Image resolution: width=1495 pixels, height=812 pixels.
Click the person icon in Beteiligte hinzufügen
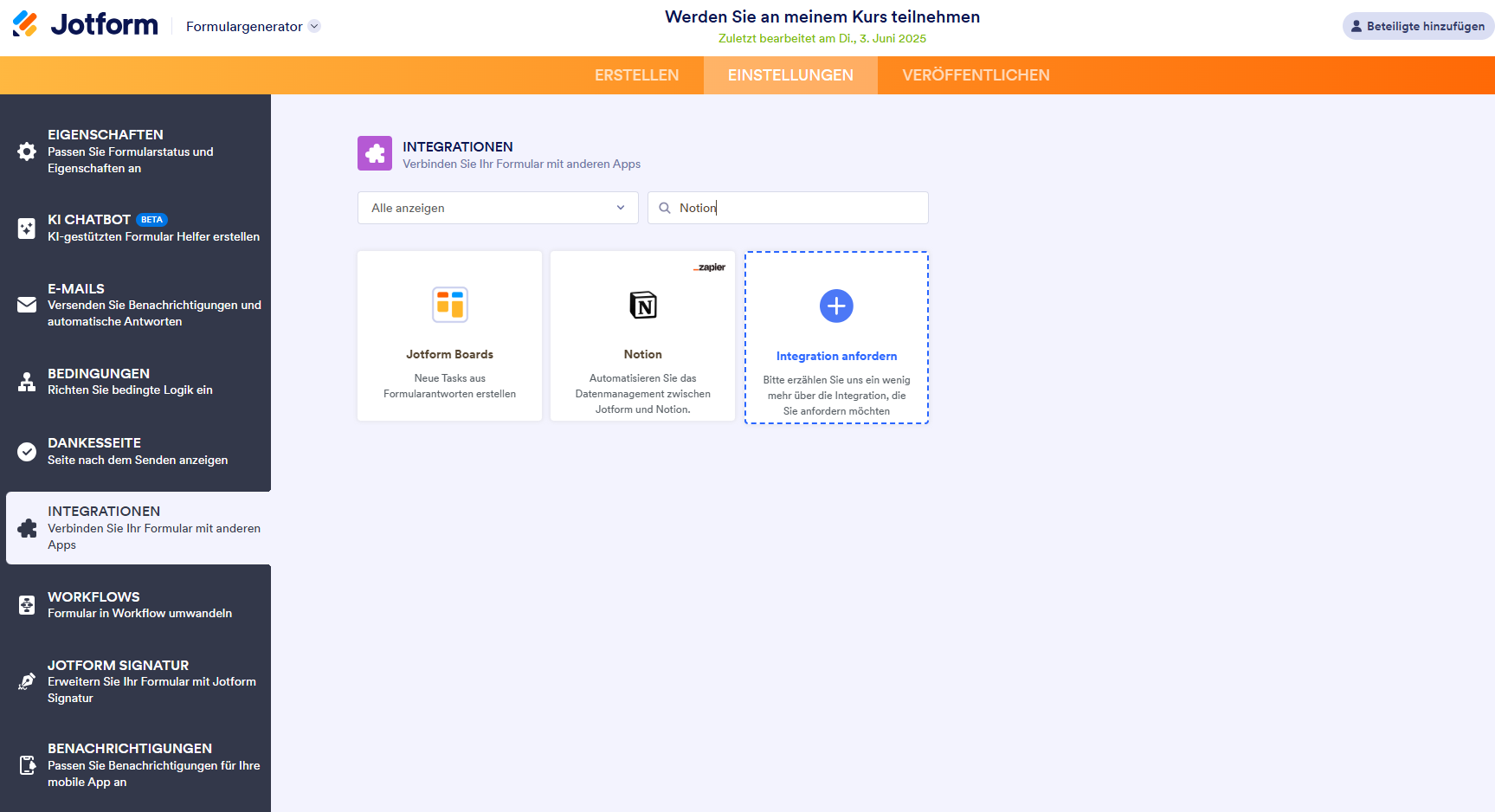pos(1356,26)
